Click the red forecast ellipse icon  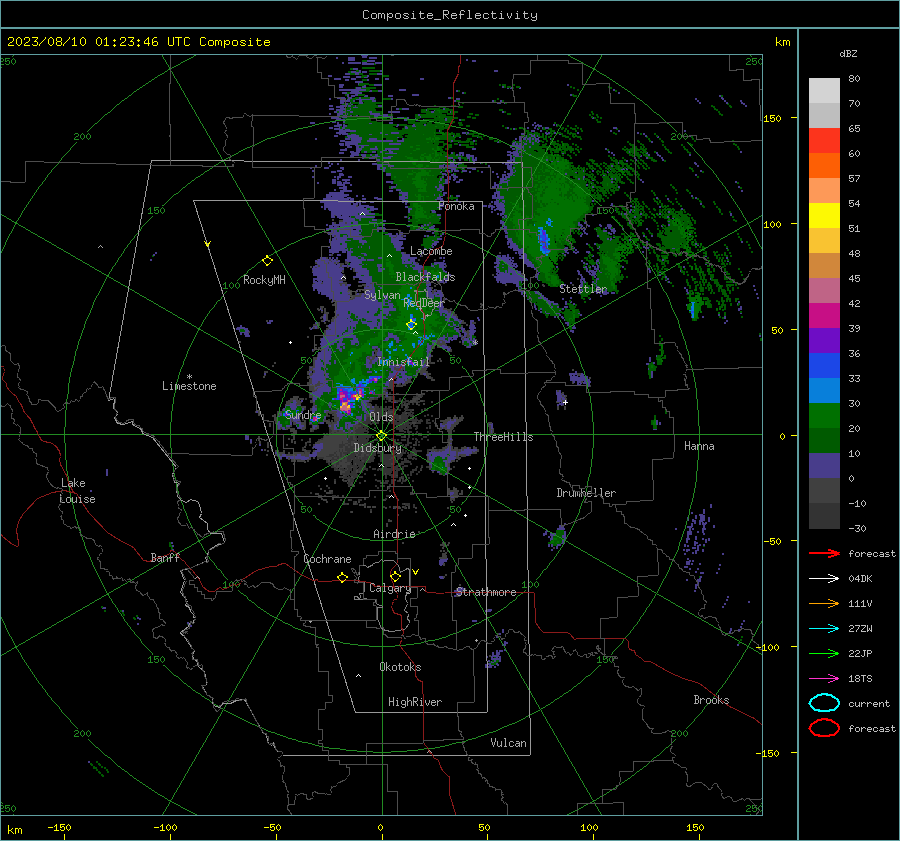point(824,728)
